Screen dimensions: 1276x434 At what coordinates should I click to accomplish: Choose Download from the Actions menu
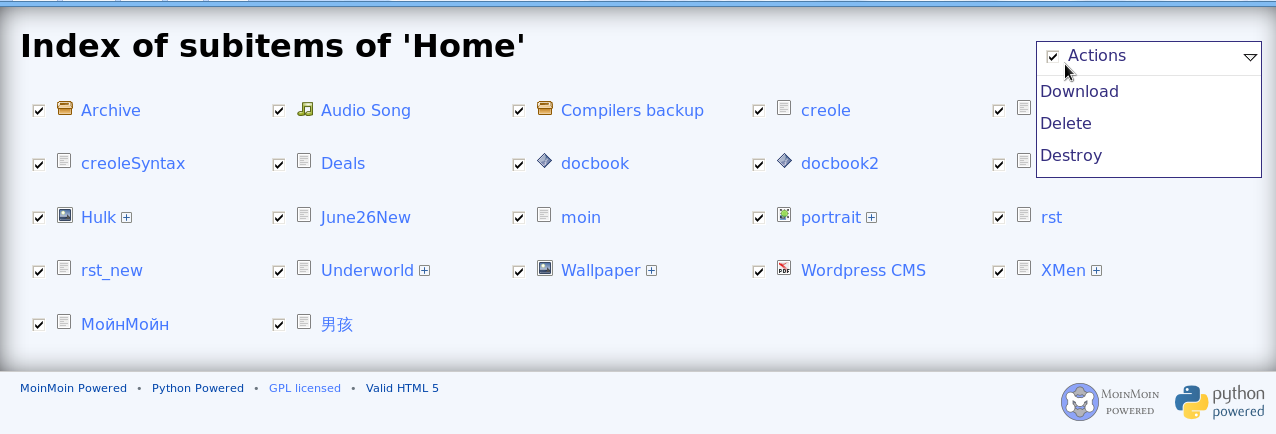[x=1079, y=92]
